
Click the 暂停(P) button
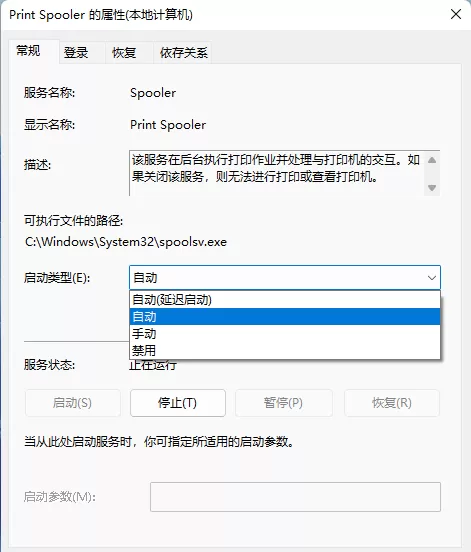284,403
